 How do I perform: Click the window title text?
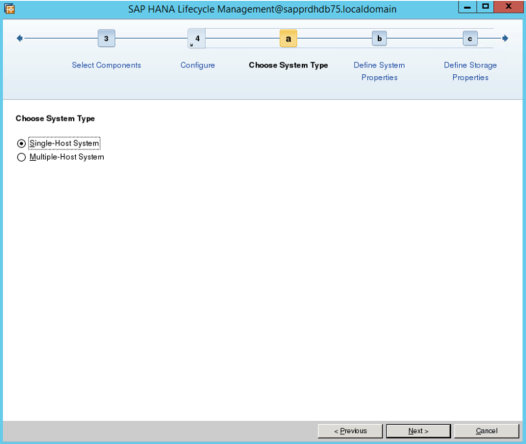[x=262, y=9]
